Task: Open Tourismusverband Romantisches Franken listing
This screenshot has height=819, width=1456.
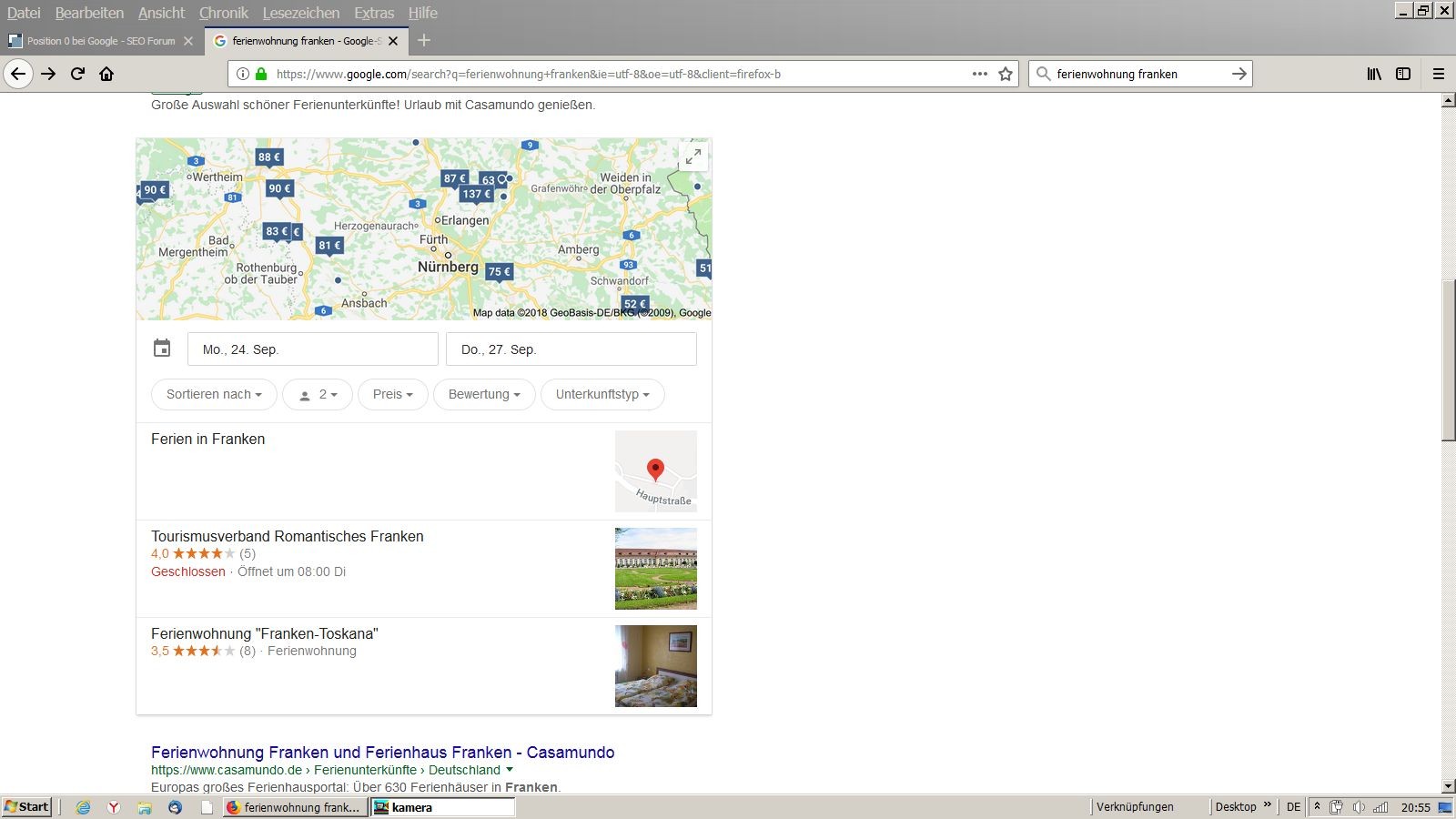Action: point(287,536)
